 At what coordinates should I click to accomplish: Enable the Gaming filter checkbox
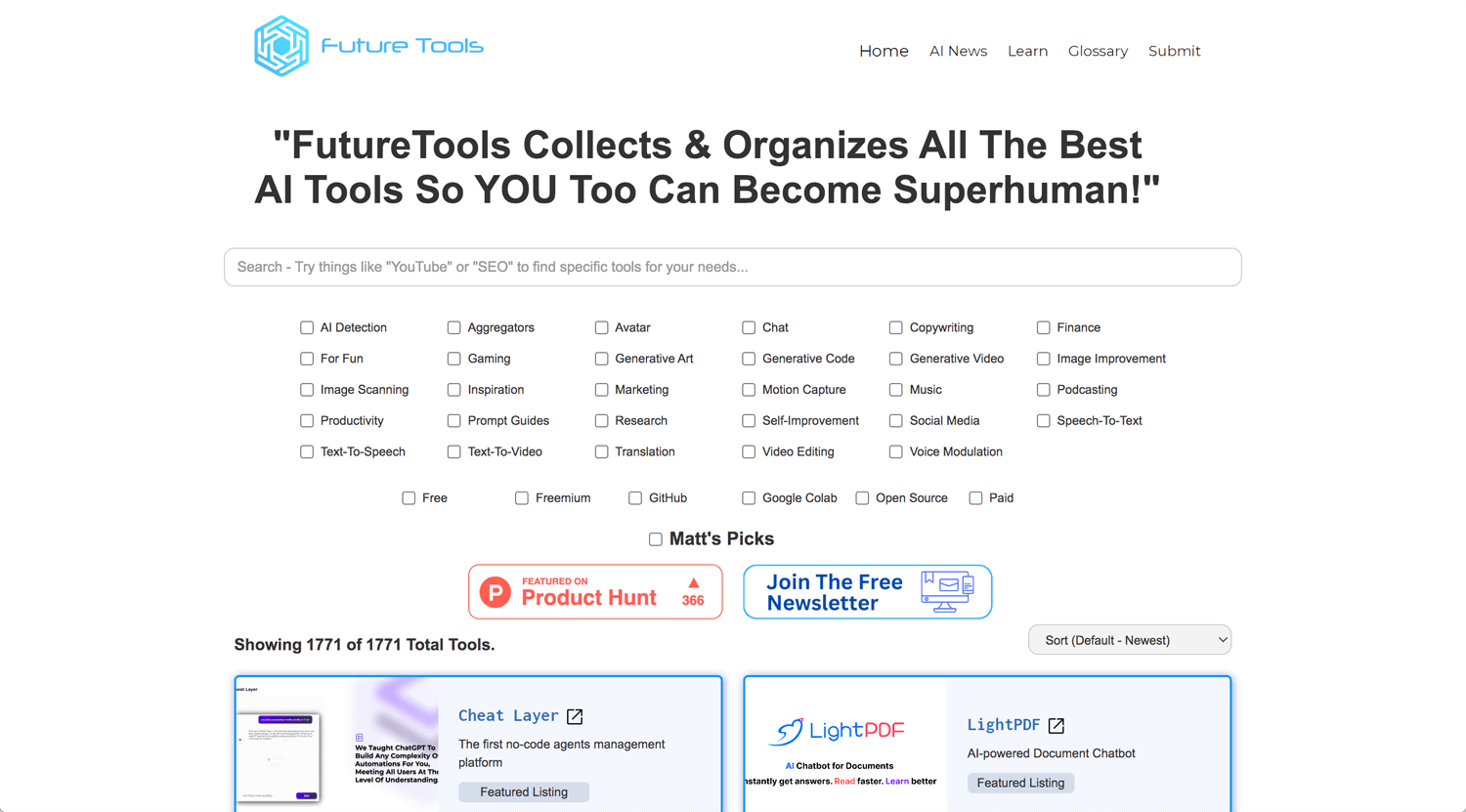point(453,359)
